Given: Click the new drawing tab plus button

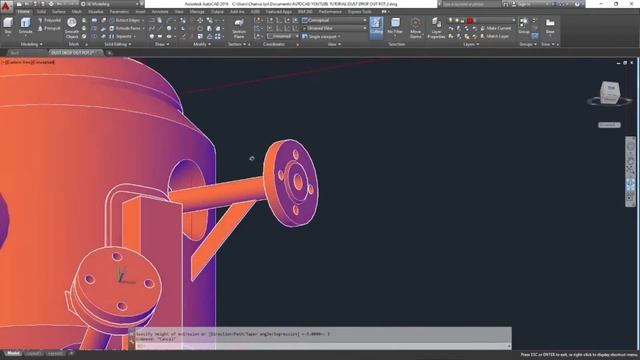Looking at the screenshot, I should tap(109, 53).
